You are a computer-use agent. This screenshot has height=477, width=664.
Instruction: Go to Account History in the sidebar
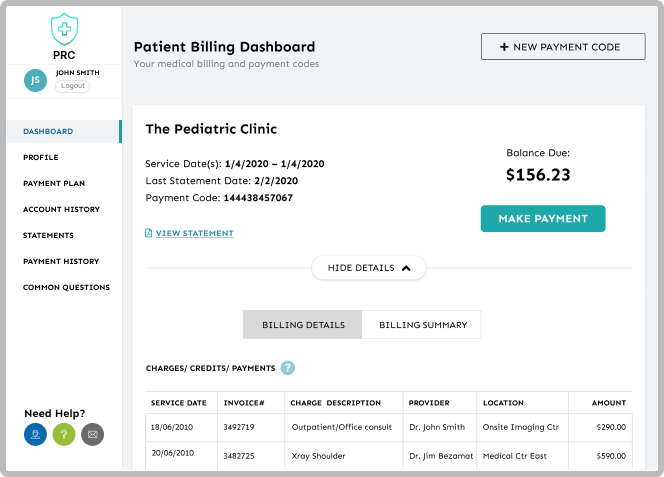click(x=61, y=209)
